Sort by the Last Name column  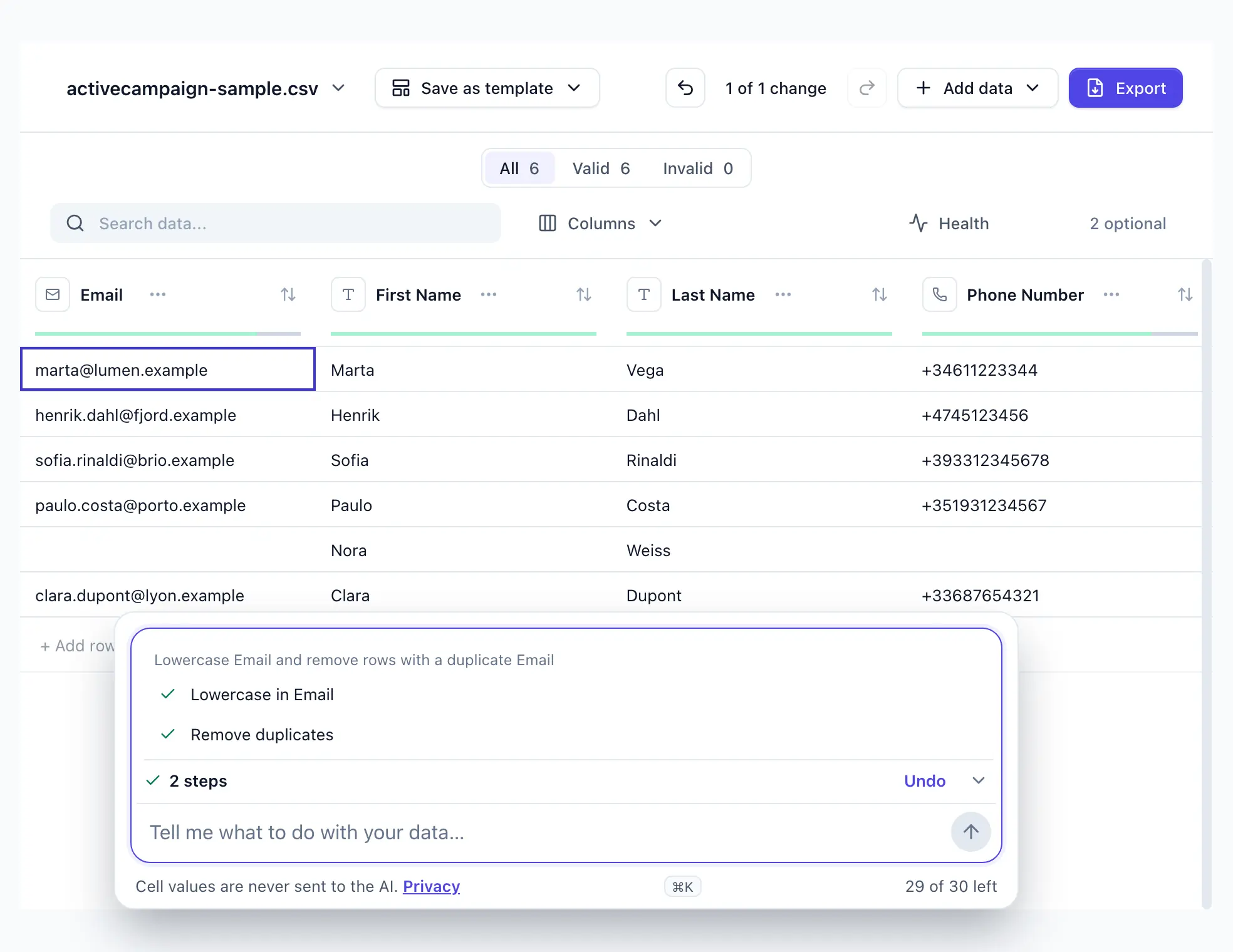coord(880,294)
